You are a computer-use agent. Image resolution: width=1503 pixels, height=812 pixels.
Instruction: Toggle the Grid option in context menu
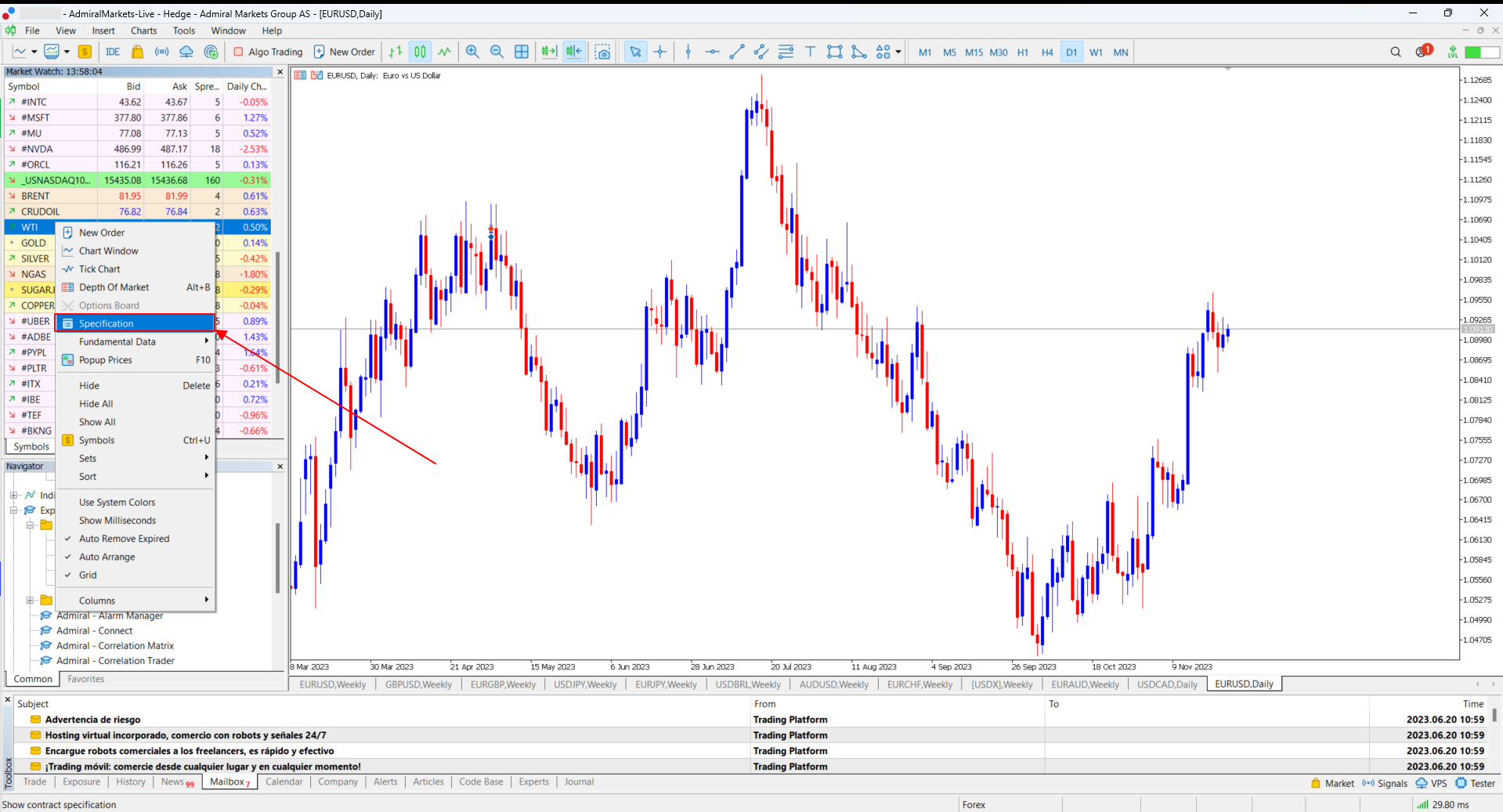(x=88, y=575)
